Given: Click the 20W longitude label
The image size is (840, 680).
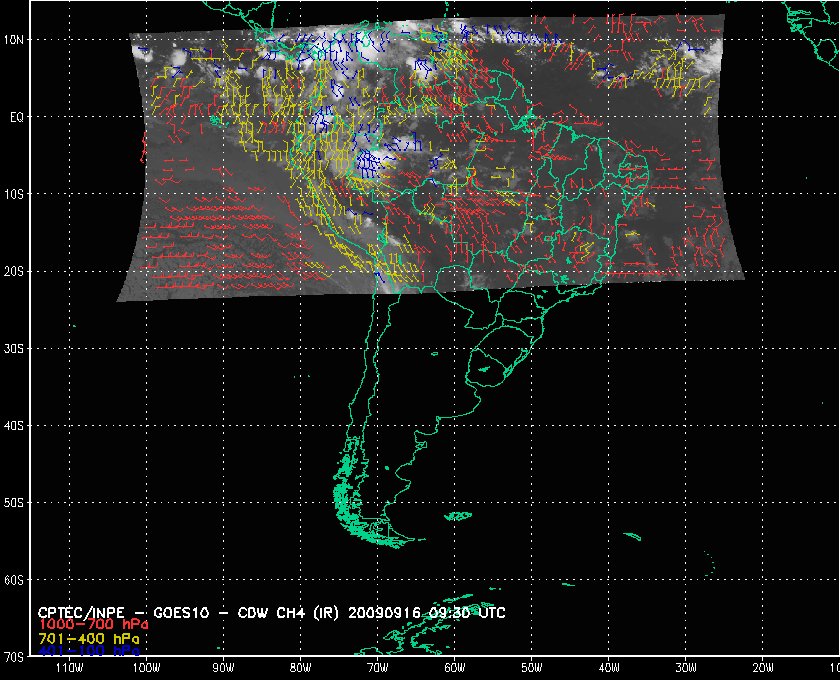Looking at the screenshot, I should click(x=763, y=668).
